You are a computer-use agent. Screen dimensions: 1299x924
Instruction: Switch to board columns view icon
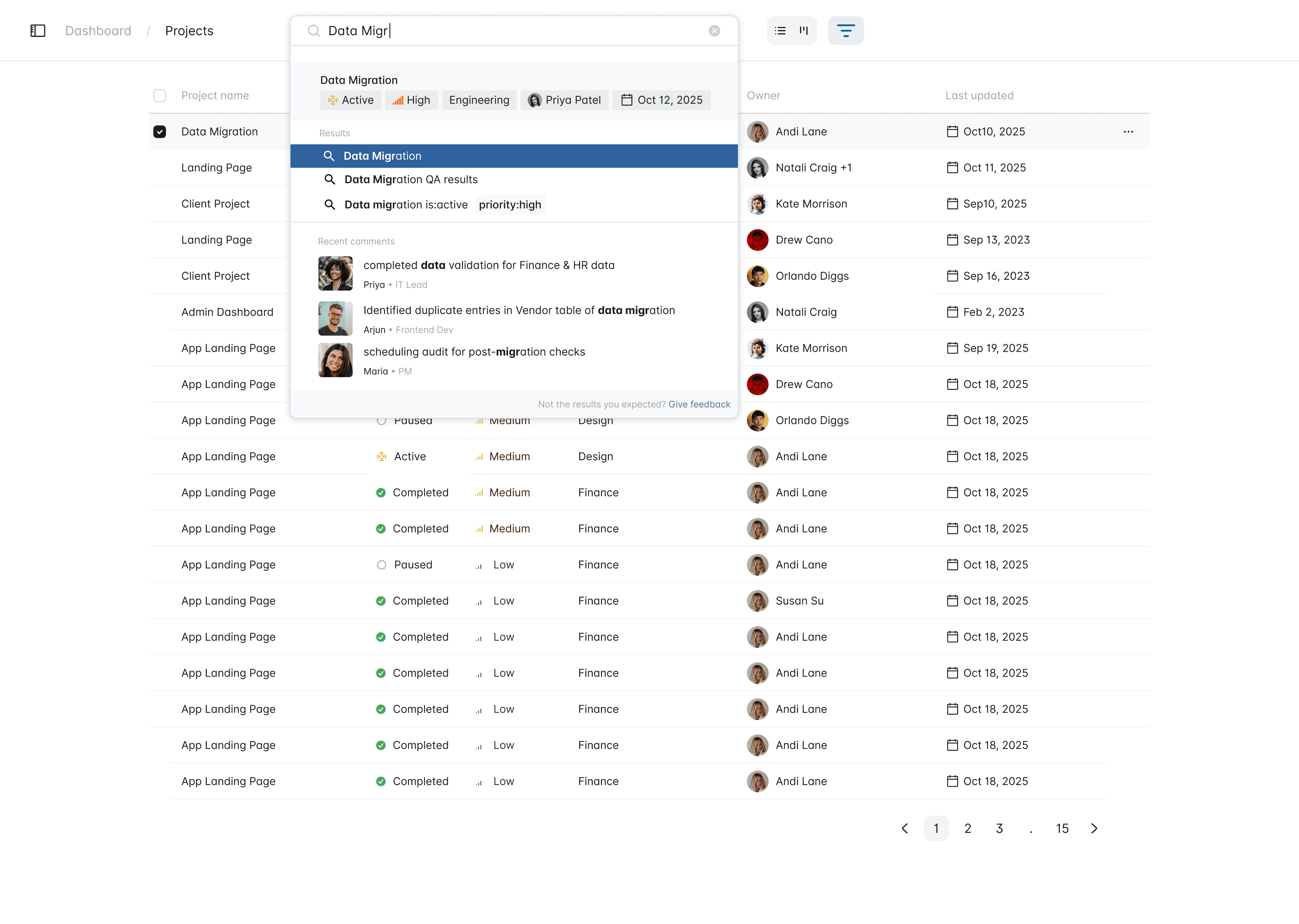pos(804,31)
